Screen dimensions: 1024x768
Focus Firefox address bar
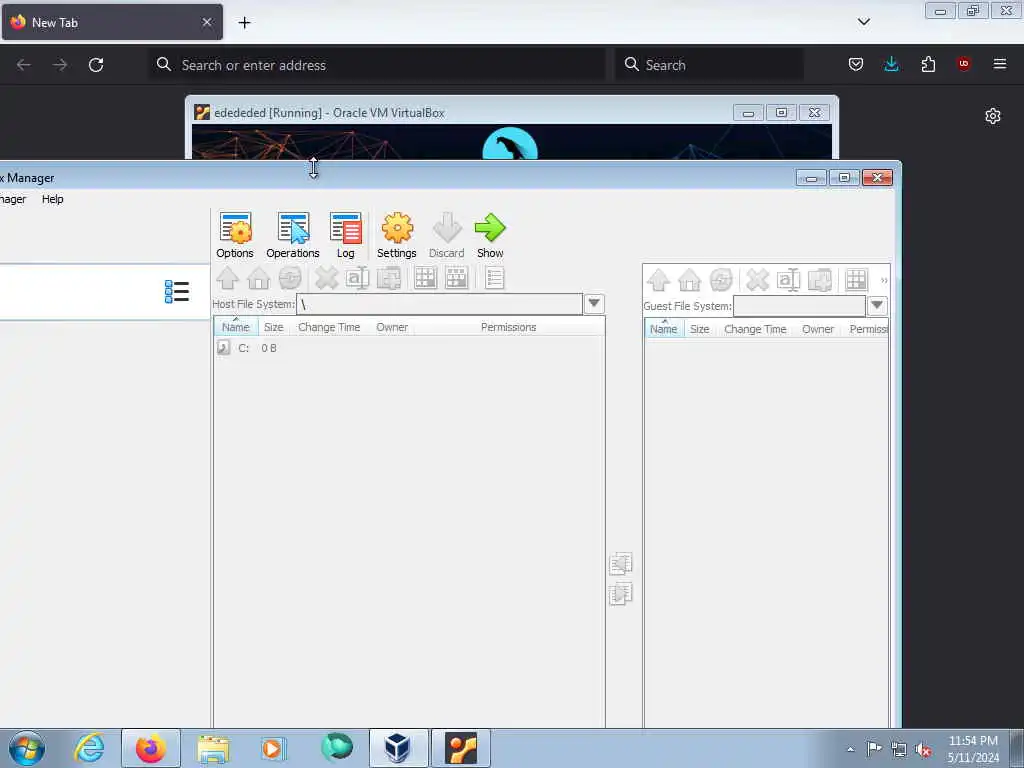click(x=377, y=65)
